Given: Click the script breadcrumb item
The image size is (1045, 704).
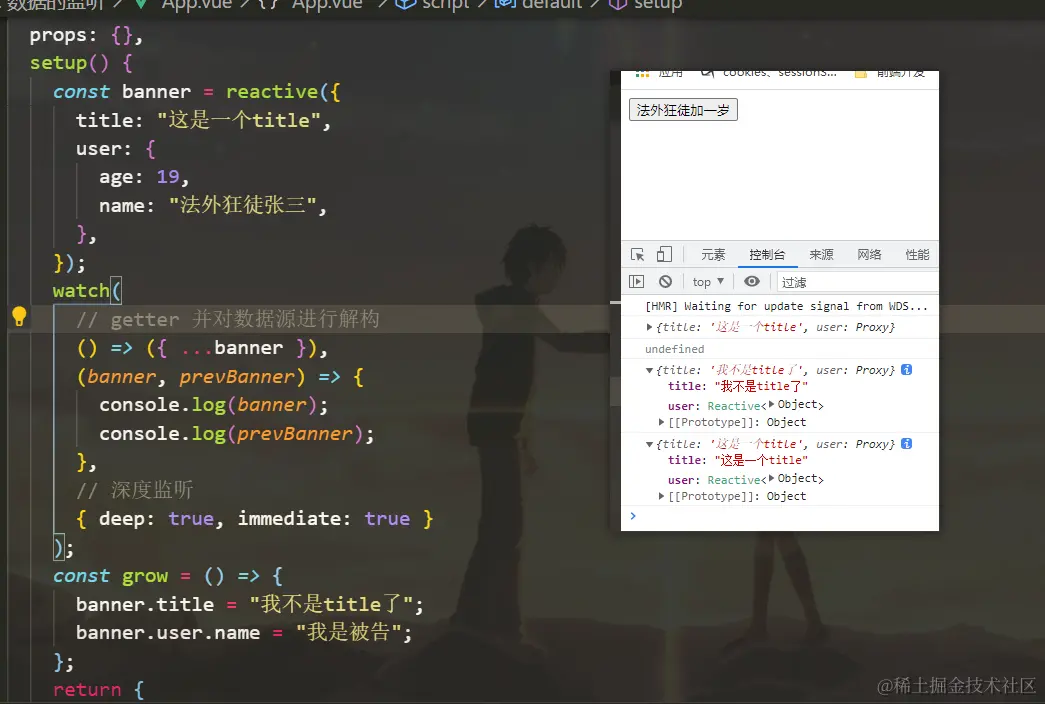Looking at the screenshot, I should tap(432, 5).
